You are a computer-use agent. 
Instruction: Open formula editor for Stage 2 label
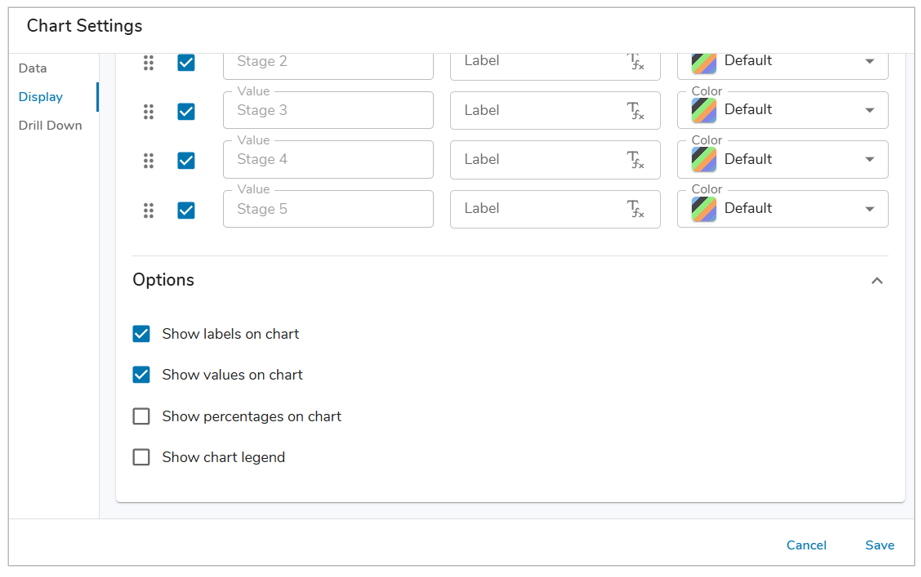(636, 62)
